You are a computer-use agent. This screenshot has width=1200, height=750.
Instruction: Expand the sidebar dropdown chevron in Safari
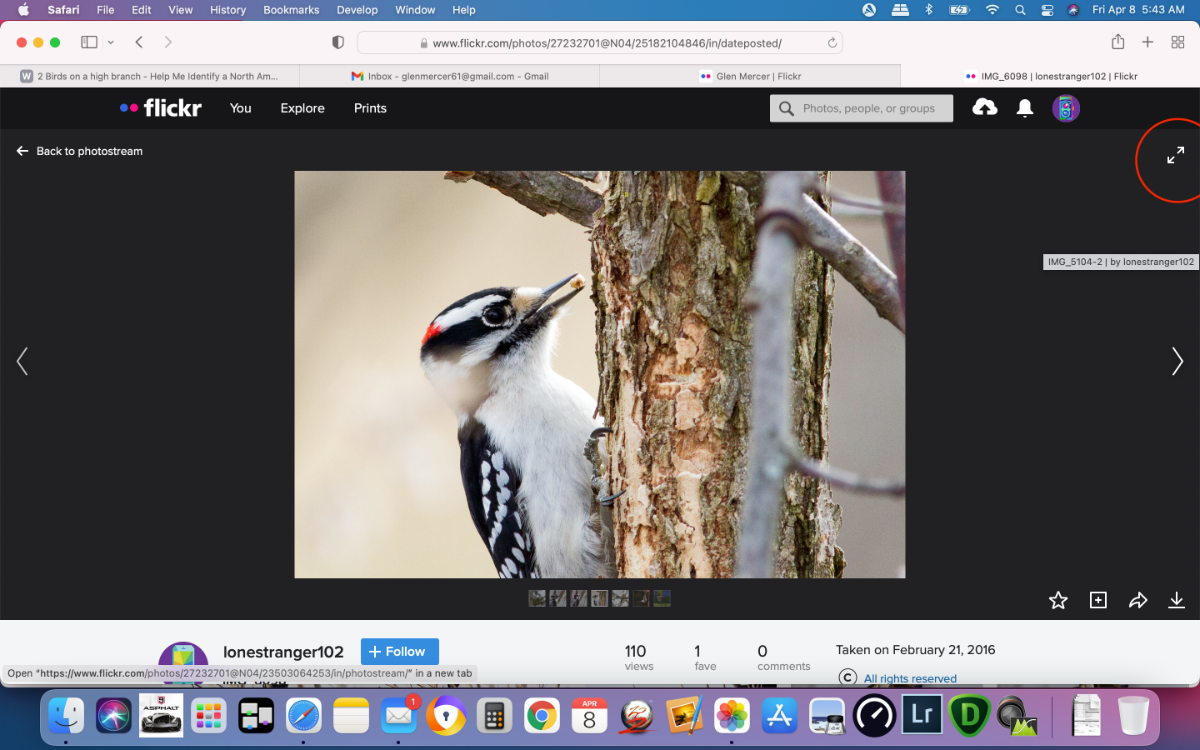click(110, 42)
